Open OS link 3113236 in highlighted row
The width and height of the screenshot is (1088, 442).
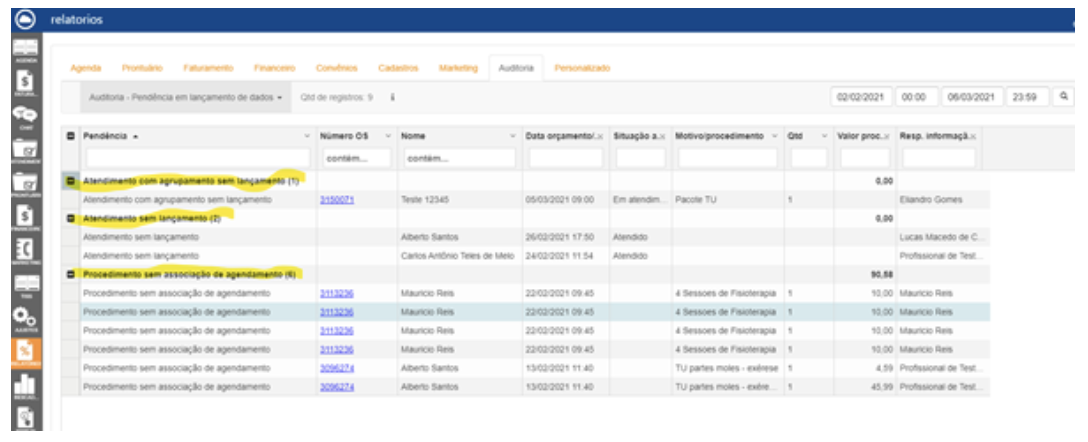tap(337, 312)
